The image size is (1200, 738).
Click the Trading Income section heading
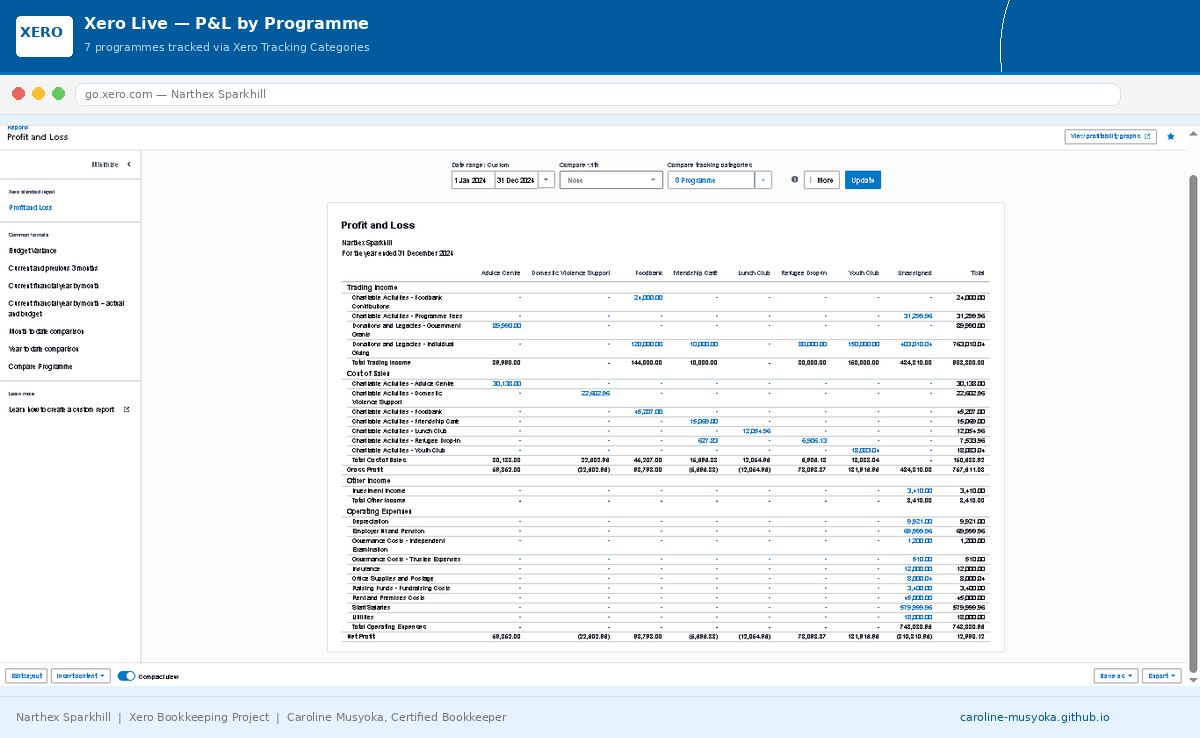(x=372, y=287)
